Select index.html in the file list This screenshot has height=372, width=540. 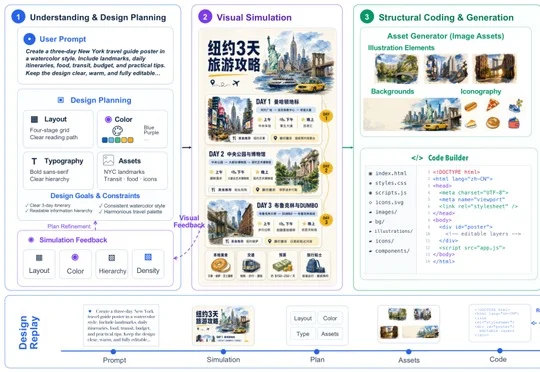click(x=388, y=173)
